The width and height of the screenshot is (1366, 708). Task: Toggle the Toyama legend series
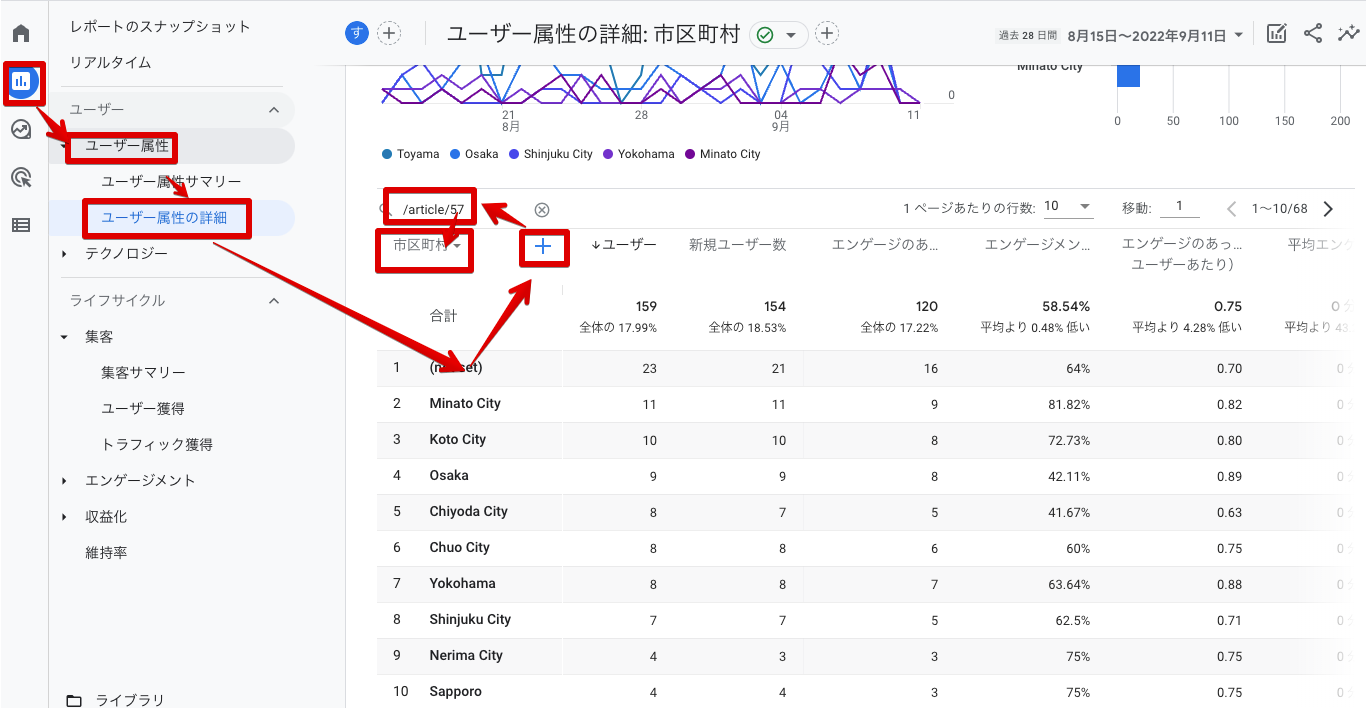tap(411, 154)
